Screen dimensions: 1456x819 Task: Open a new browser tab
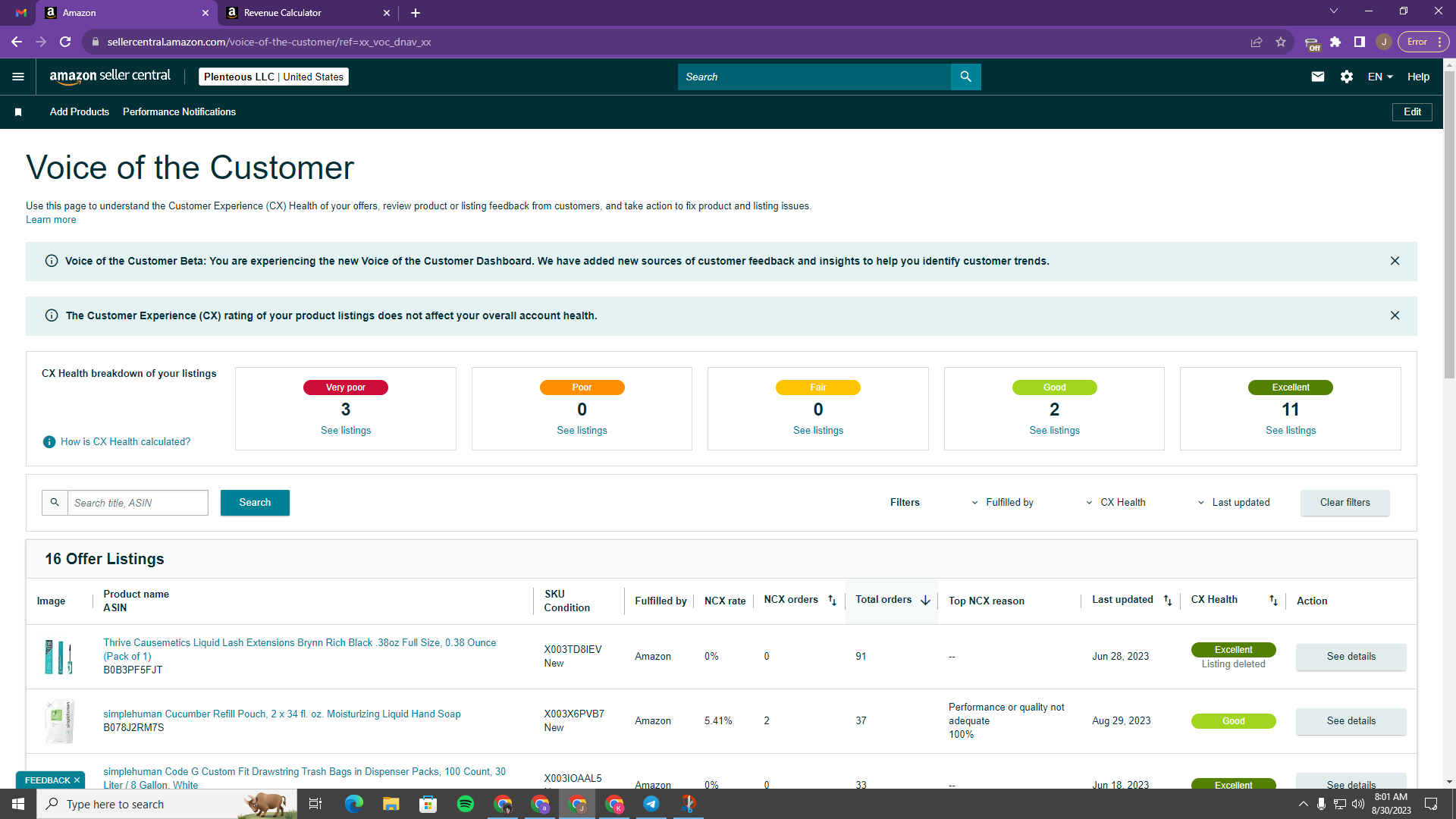[x=416, y=13]
